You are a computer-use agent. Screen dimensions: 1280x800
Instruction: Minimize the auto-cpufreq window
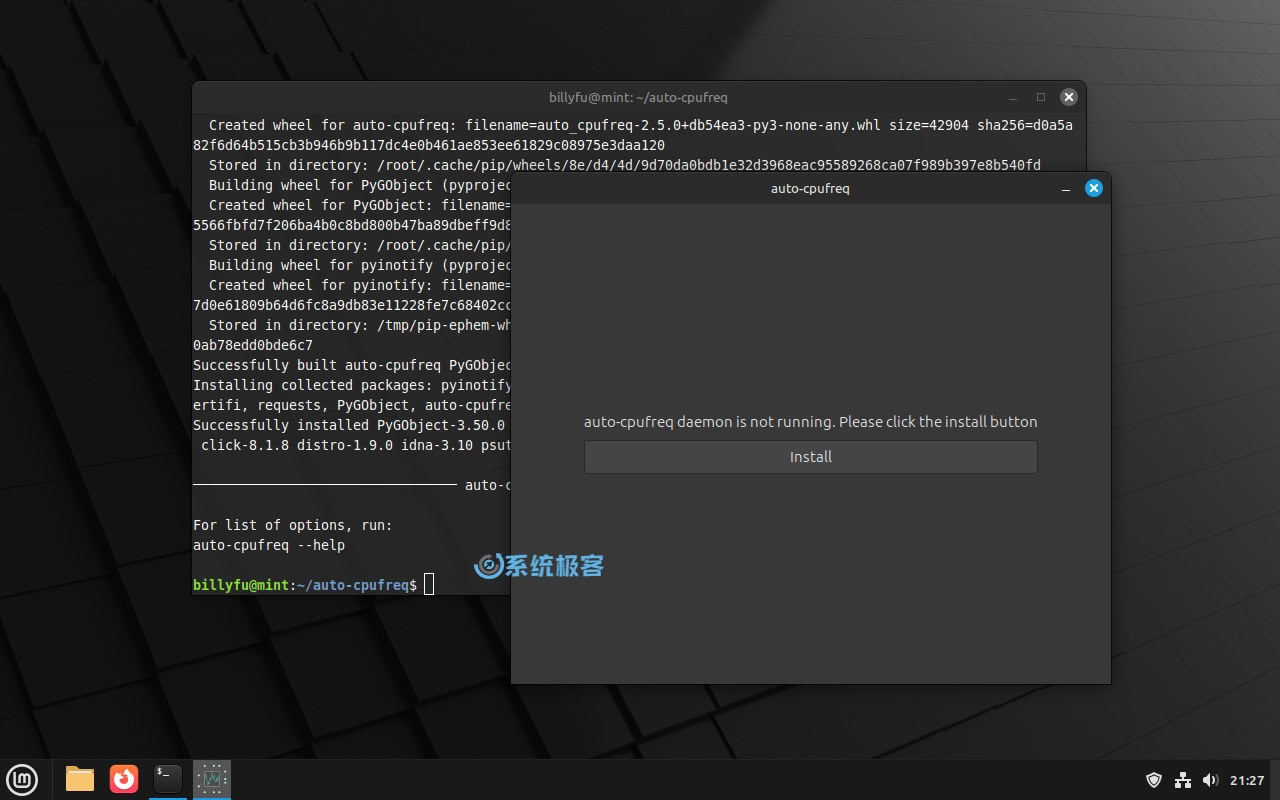point(1066,188)
